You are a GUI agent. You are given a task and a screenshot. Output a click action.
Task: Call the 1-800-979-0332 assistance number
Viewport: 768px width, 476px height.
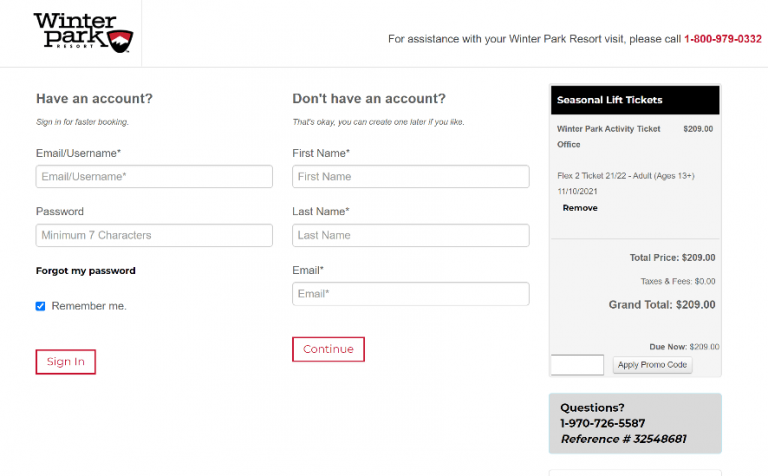(723, 39)
